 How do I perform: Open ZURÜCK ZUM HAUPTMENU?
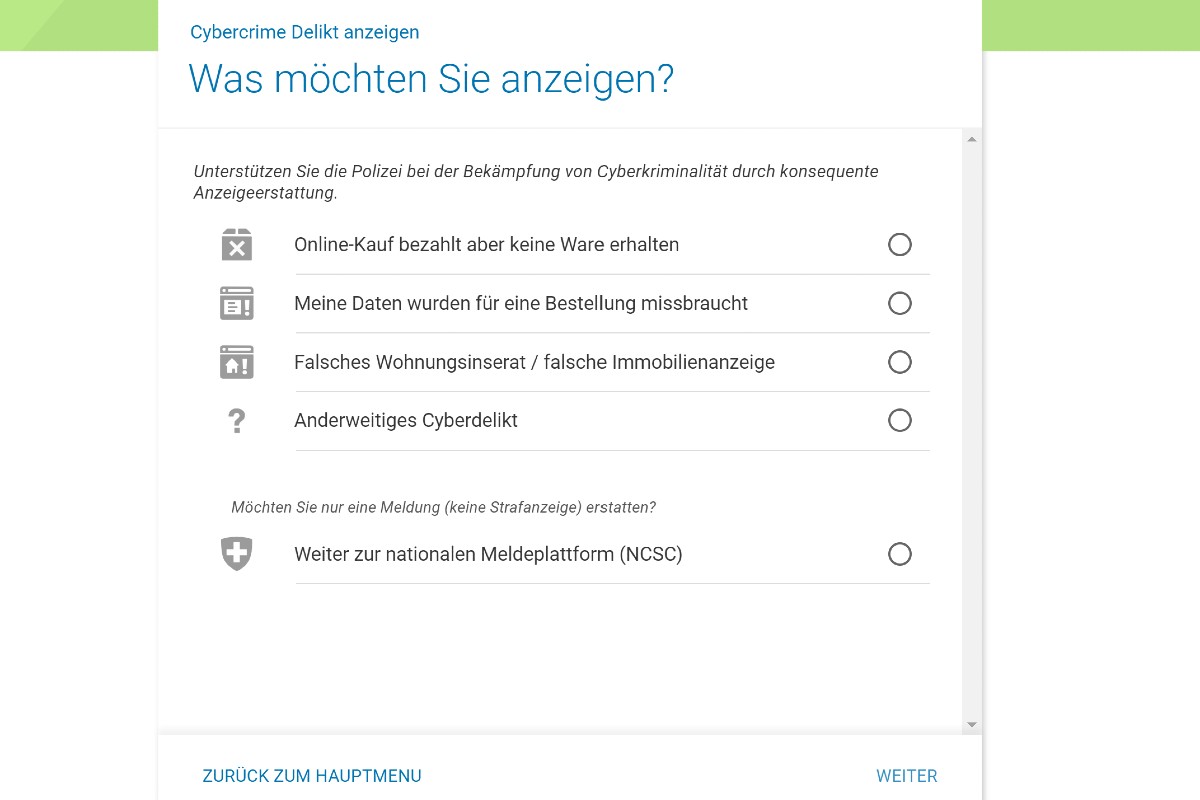(312, 775)
